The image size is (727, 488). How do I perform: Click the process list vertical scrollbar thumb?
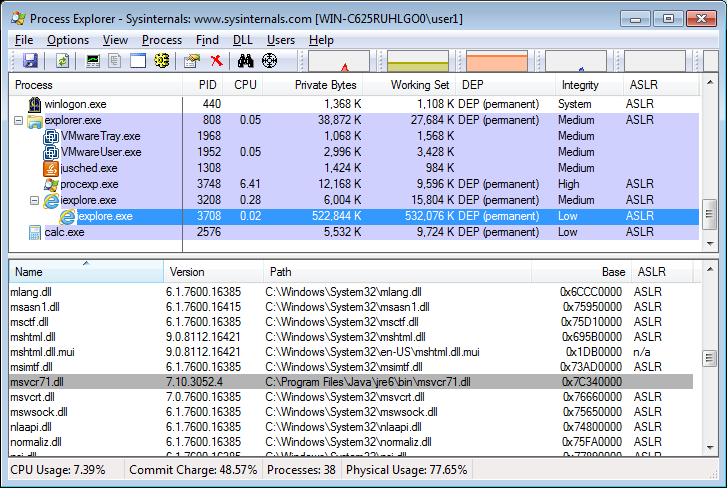point(710,212)
